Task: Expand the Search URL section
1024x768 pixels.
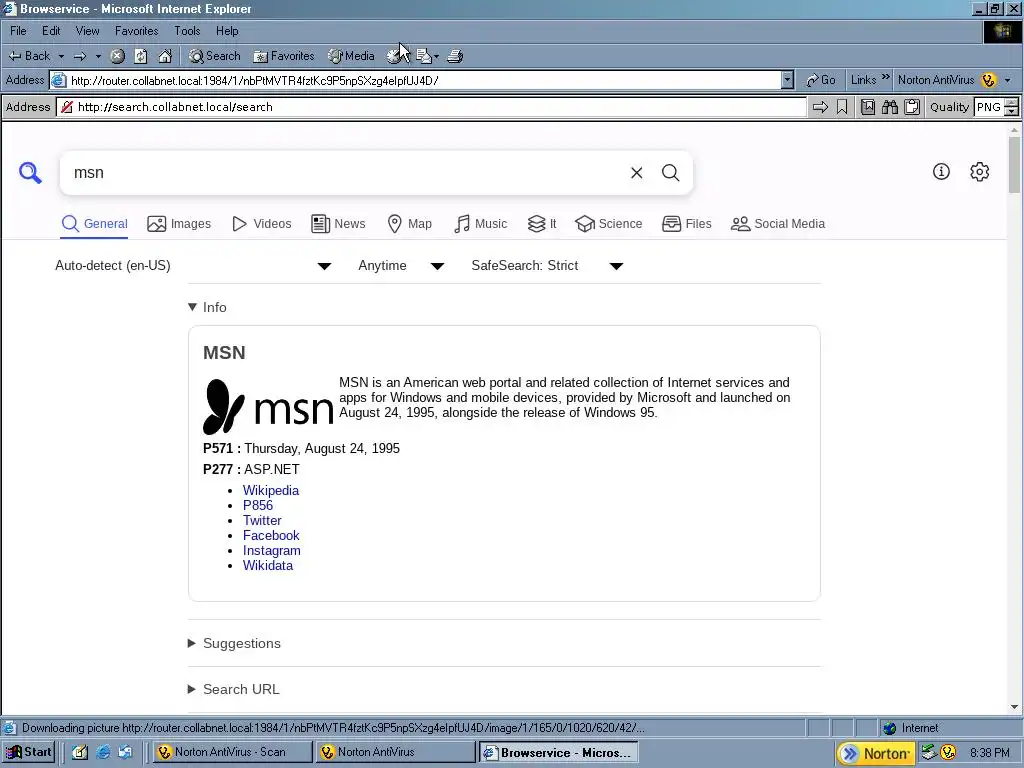Action: coord(234,689)
